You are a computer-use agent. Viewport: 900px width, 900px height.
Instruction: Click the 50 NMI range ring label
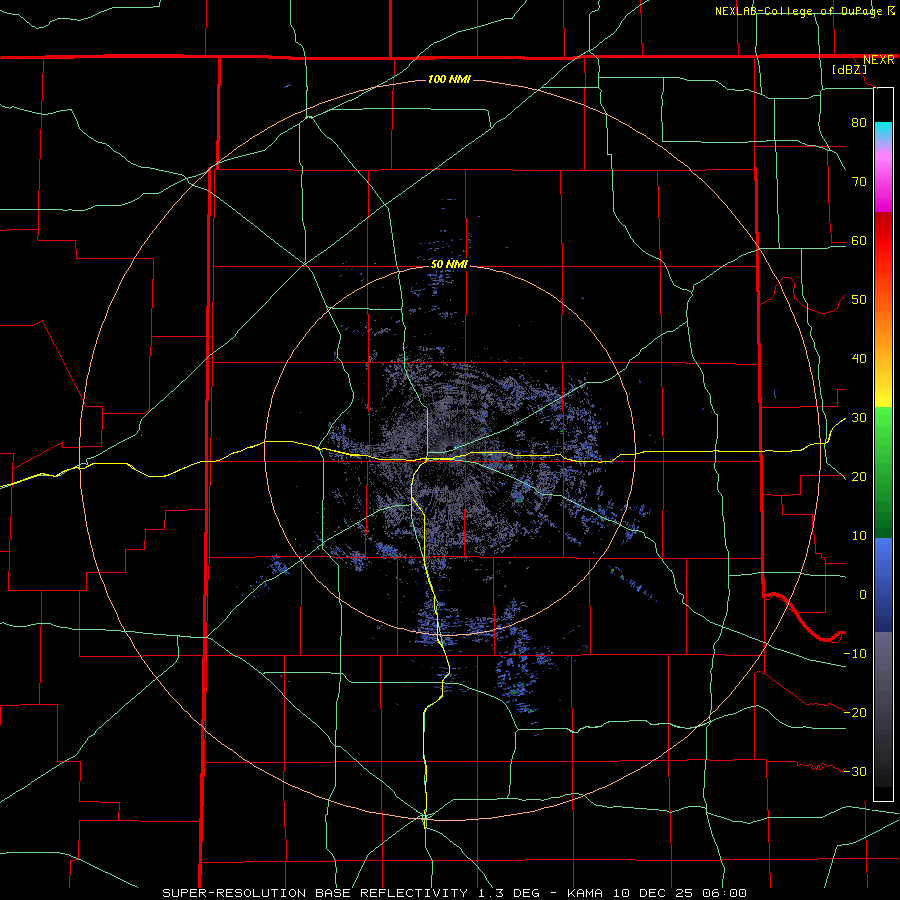[449, 265]
